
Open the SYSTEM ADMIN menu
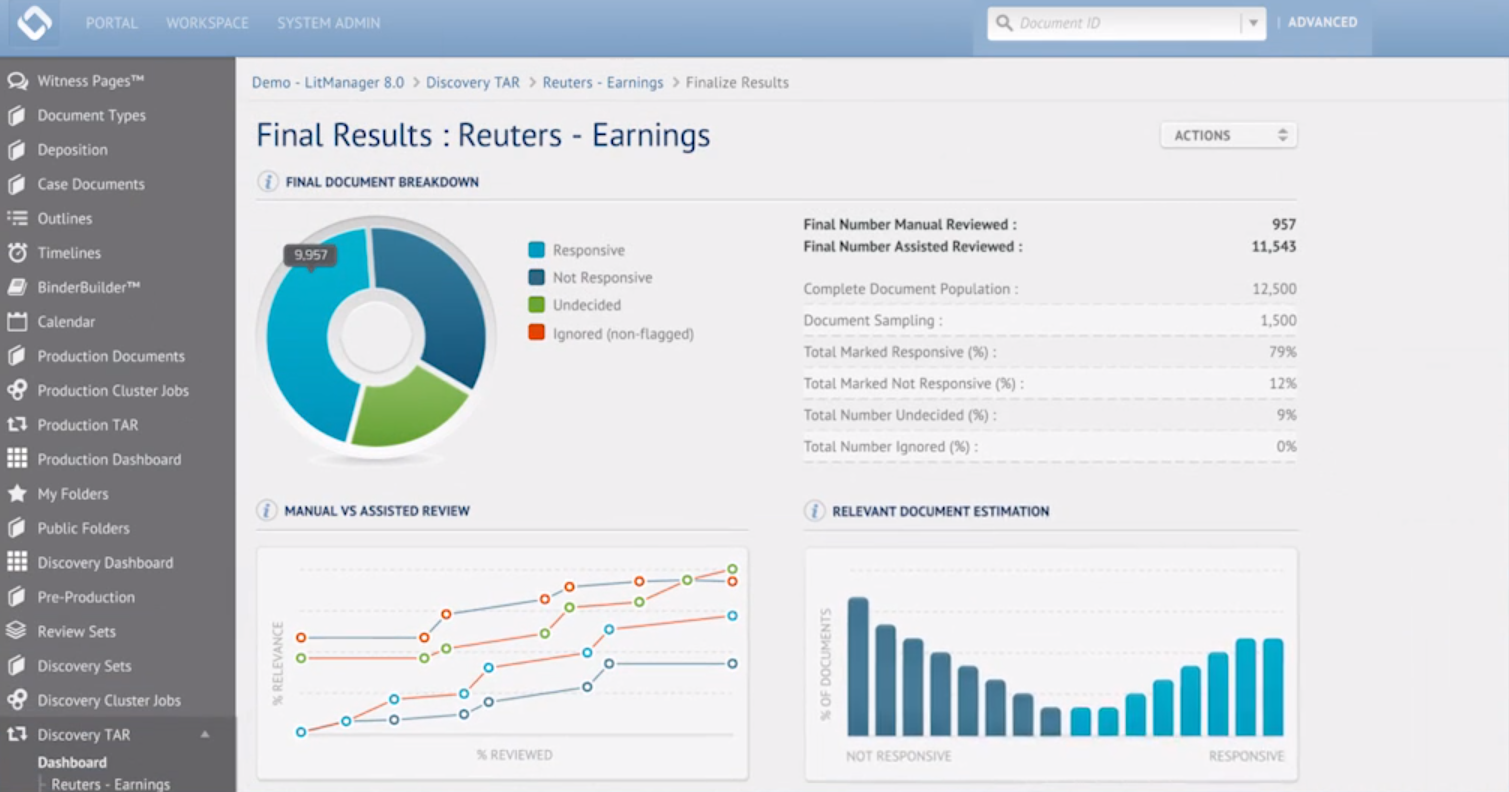point(329,23)
